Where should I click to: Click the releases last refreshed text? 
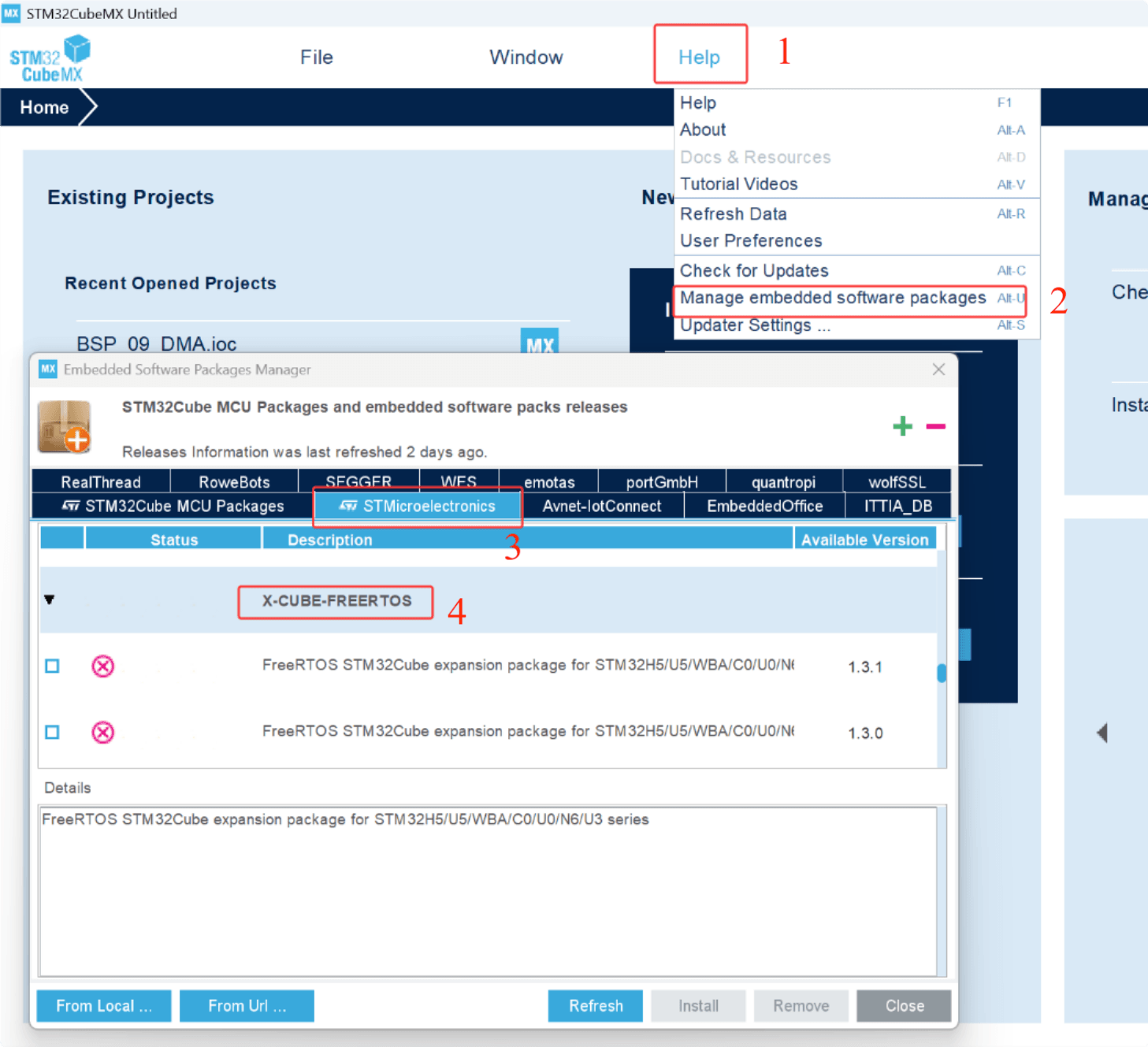coord(304,452)
